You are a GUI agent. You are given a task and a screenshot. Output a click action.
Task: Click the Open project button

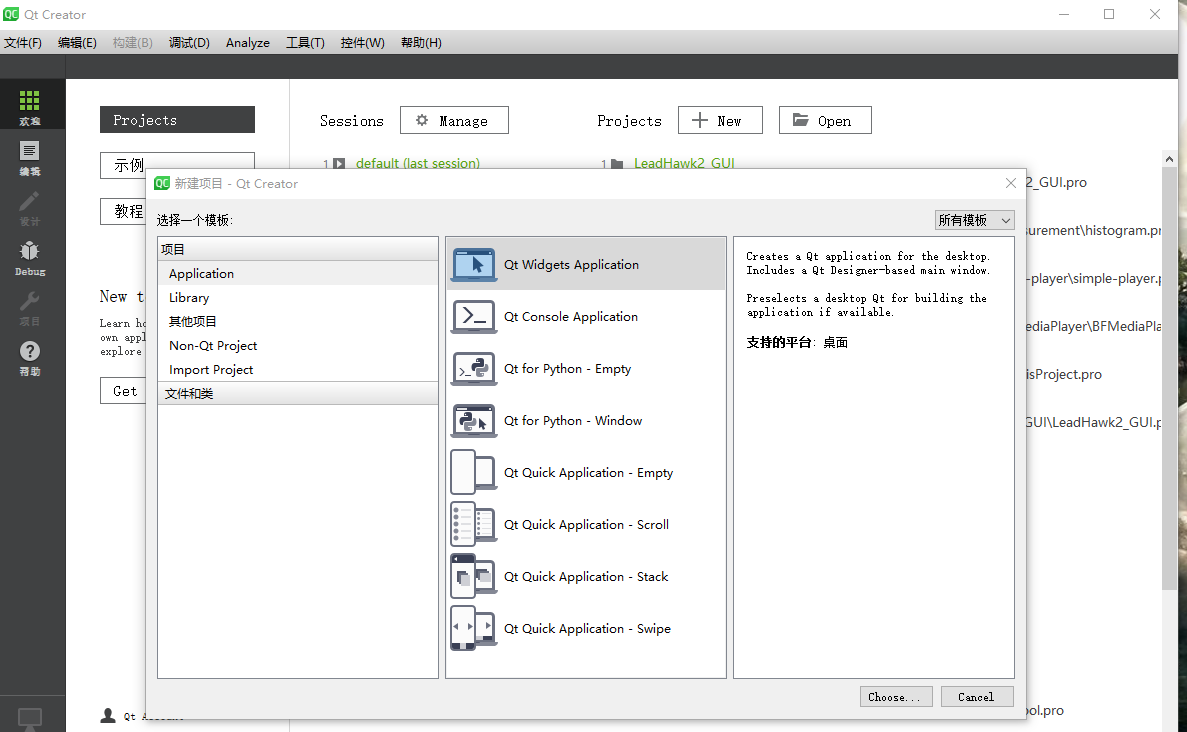coord(825,120)
